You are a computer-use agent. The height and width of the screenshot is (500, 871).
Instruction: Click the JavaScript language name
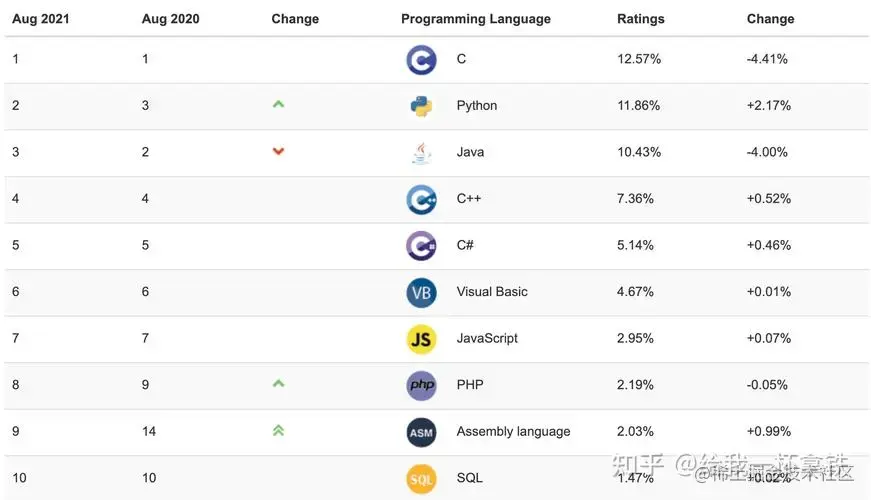click(x=487, y=338)
